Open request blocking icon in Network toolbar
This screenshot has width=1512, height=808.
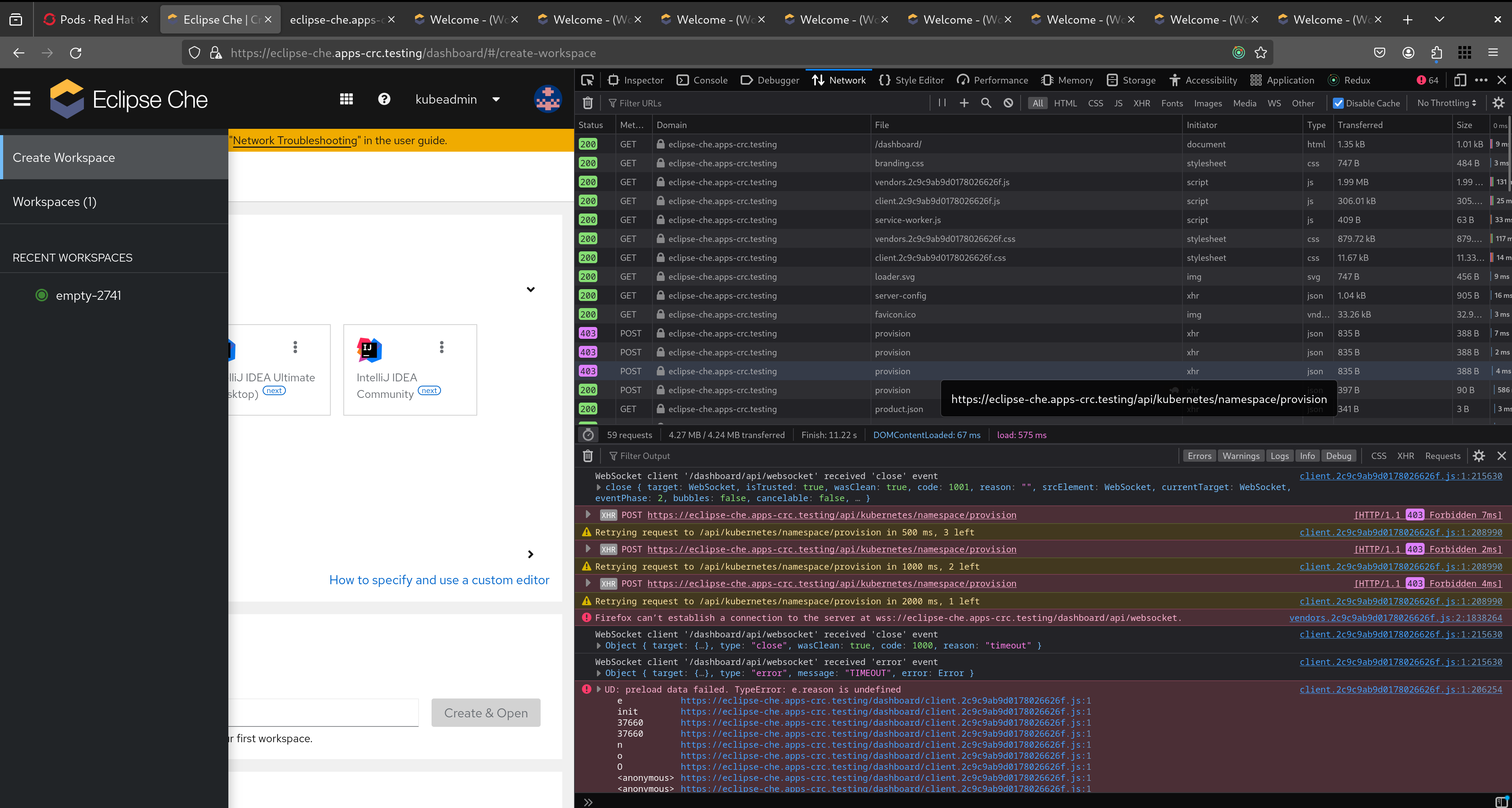point(1008,103)
